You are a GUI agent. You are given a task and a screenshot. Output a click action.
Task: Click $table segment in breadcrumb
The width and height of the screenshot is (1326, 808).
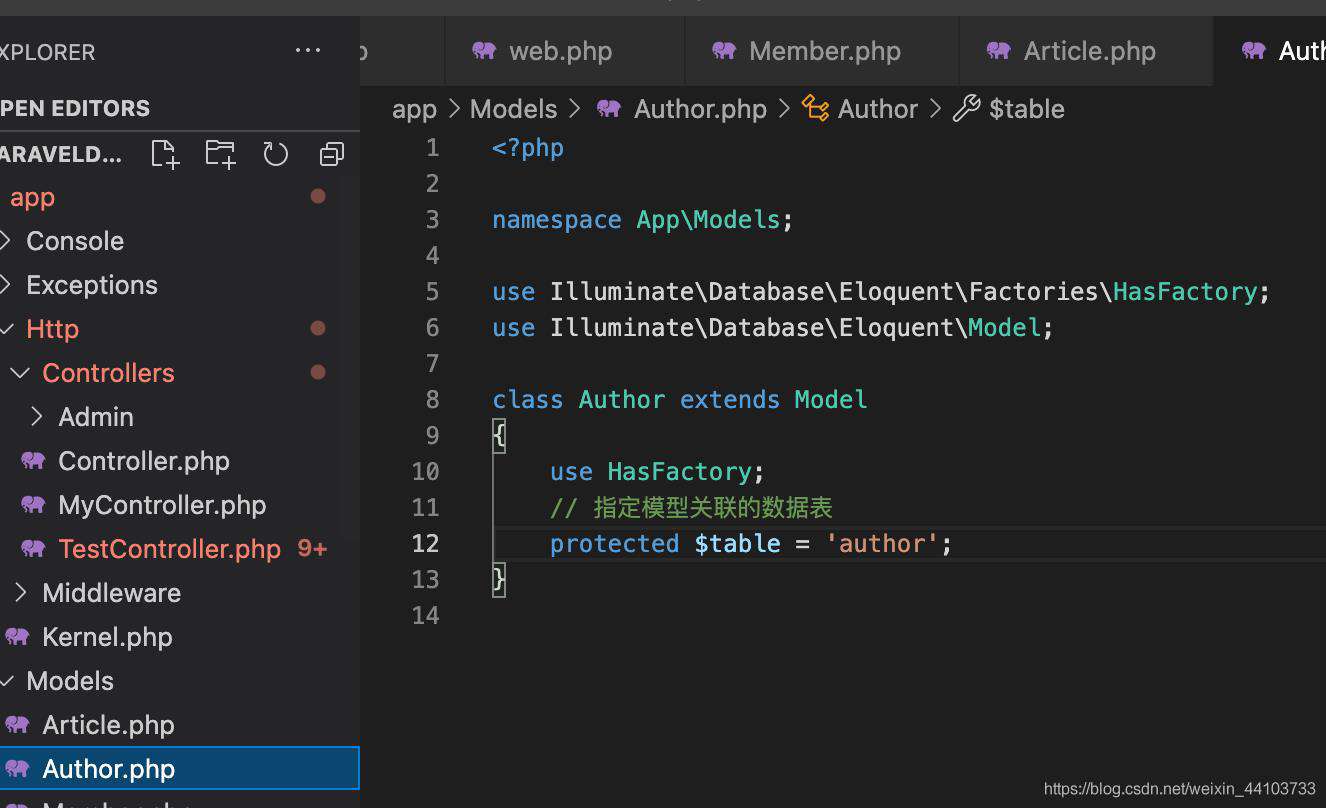point(1026,109)
